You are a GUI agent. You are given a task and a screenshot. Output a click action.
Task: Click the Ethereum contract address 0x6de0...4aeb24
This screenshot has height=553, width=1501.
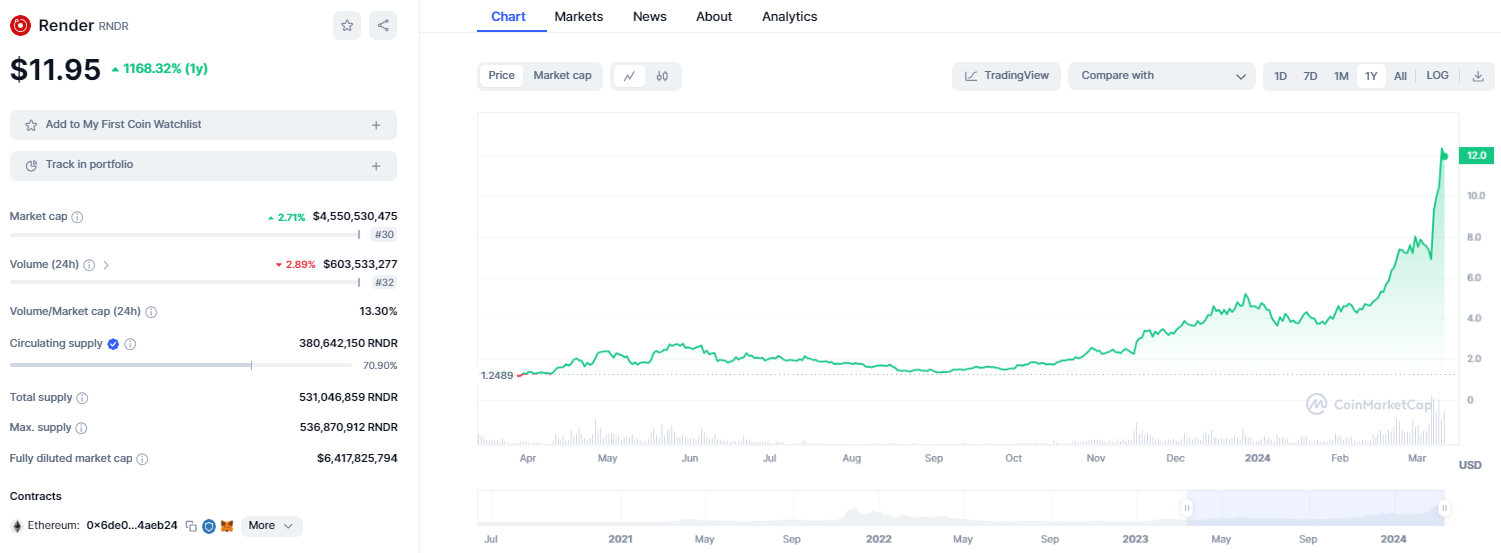point(132,526)
